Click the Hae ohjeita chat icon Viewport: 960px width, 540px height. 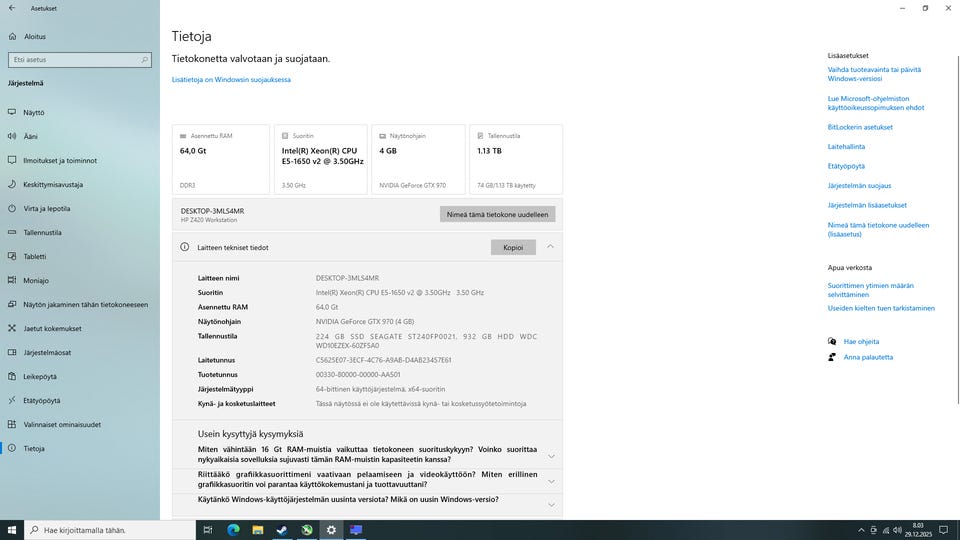coord(831,342)
